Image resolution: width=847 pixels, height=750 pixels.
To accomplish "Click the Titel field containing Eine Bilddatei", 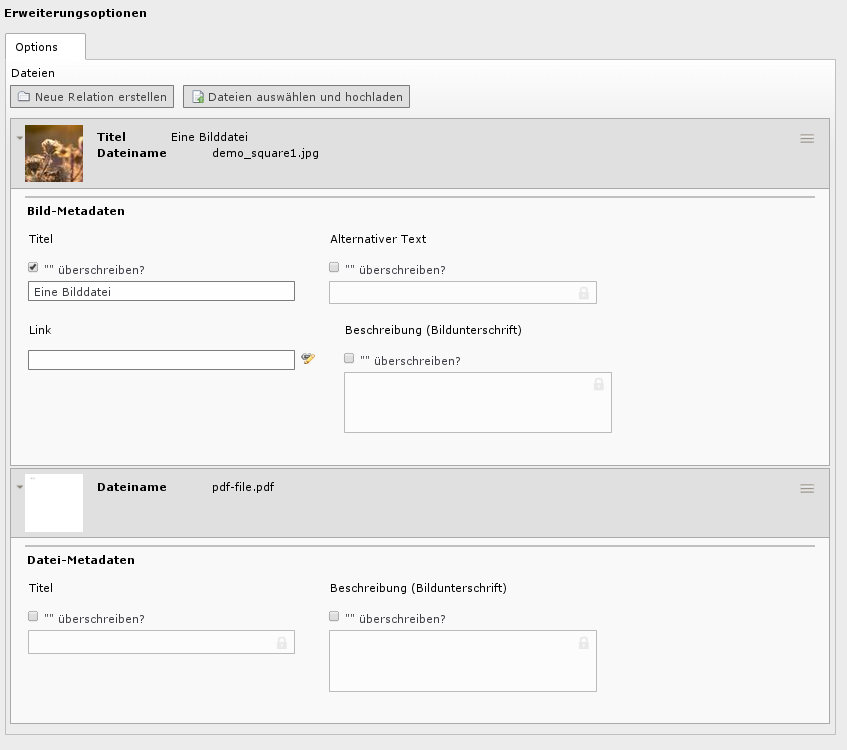I will click(162, 291).
